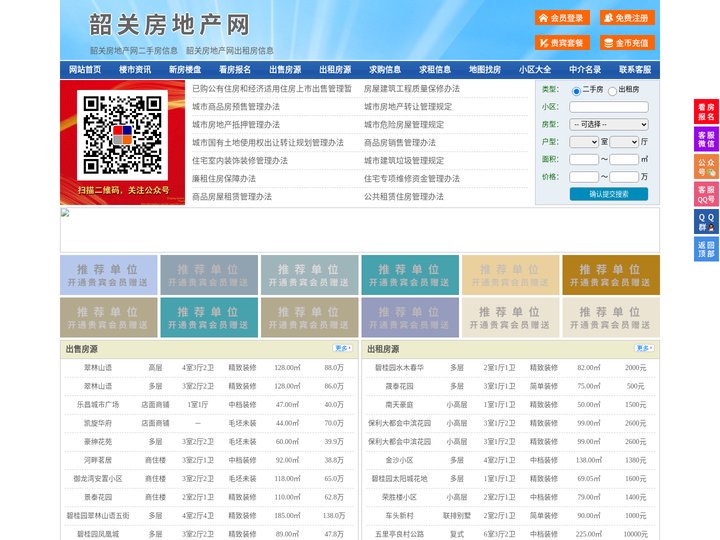Click 韶关房地产网出租房信息 header link
The image size is (720, 540).
[230, 51]
